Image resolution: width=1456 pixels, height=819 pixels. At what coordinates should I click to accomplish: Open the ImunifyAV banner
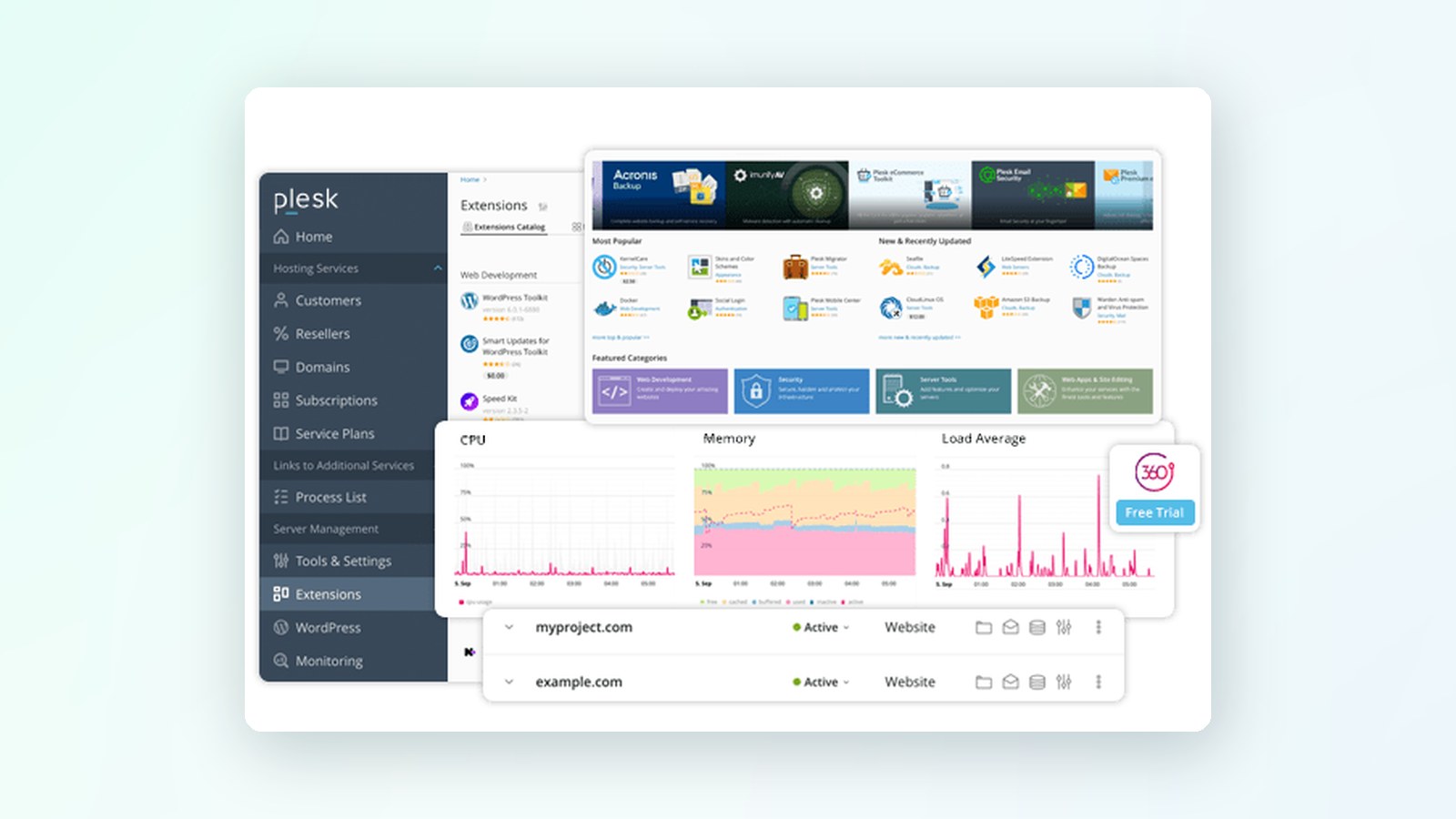tap(786, 195)
